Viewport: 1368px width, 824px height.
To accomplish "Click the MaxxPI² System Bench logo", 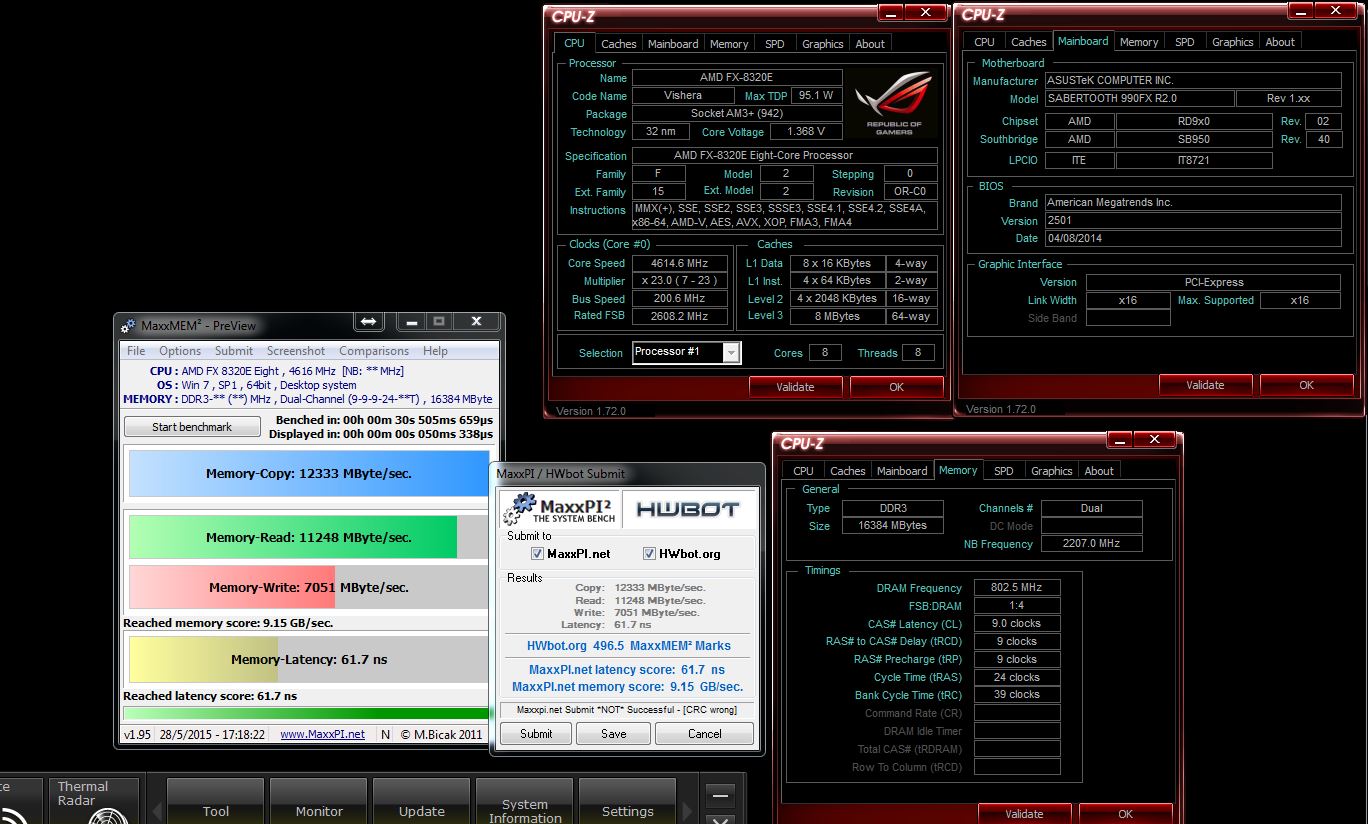I will (558, 509).
